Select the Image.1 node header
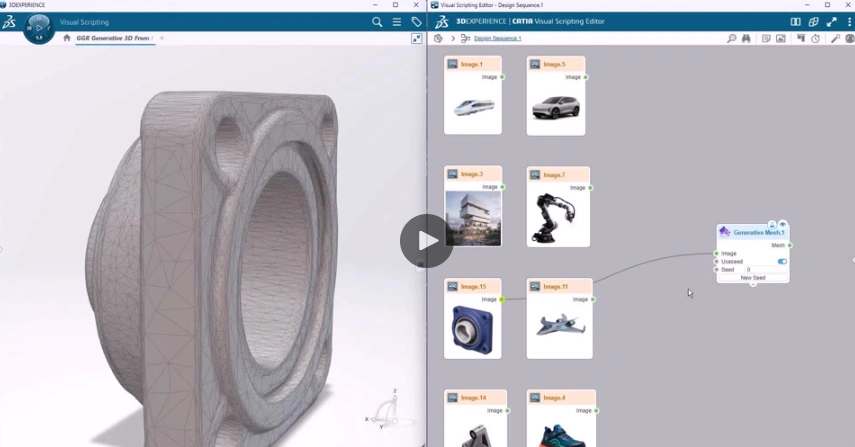This screenshot has width=855, height=447. click(473, 64)
